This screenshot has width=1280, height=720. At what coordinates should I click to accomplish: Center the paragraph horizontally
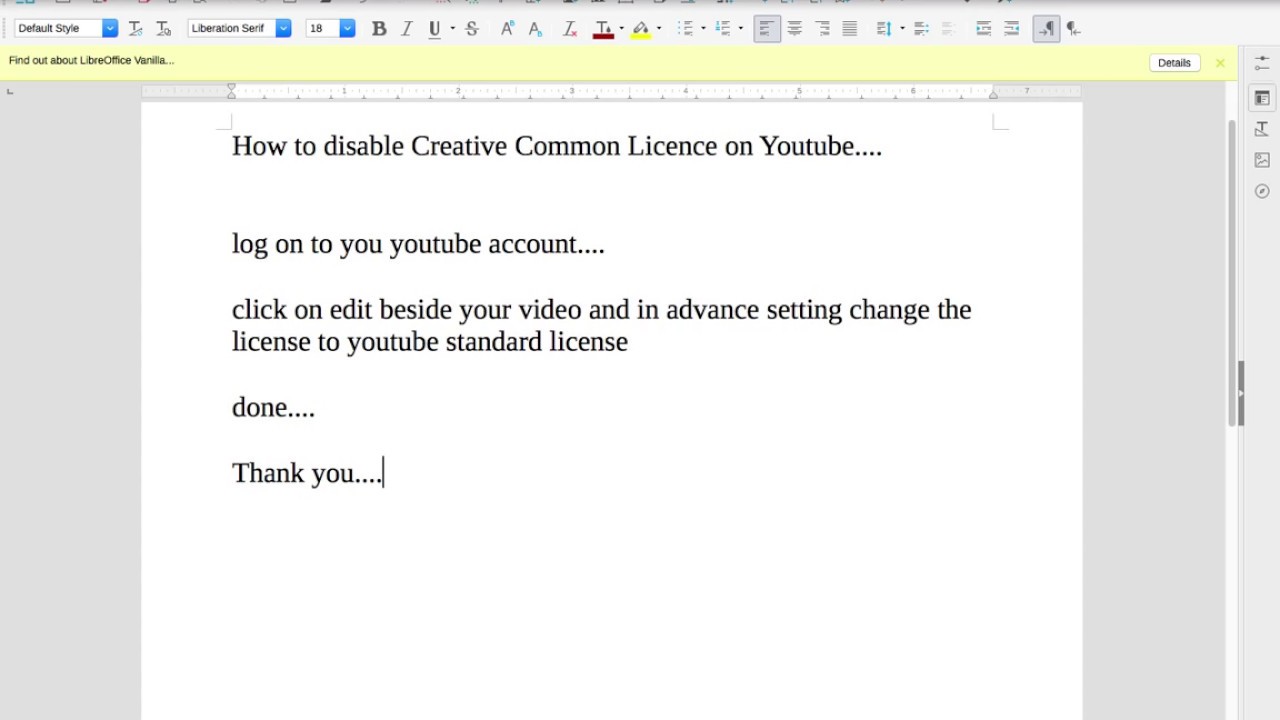click(794, 29)
